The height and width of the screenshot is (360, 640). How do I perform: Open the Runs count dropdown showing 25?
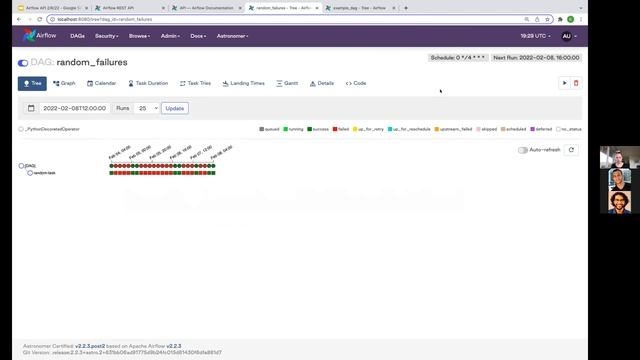point(147,108)
